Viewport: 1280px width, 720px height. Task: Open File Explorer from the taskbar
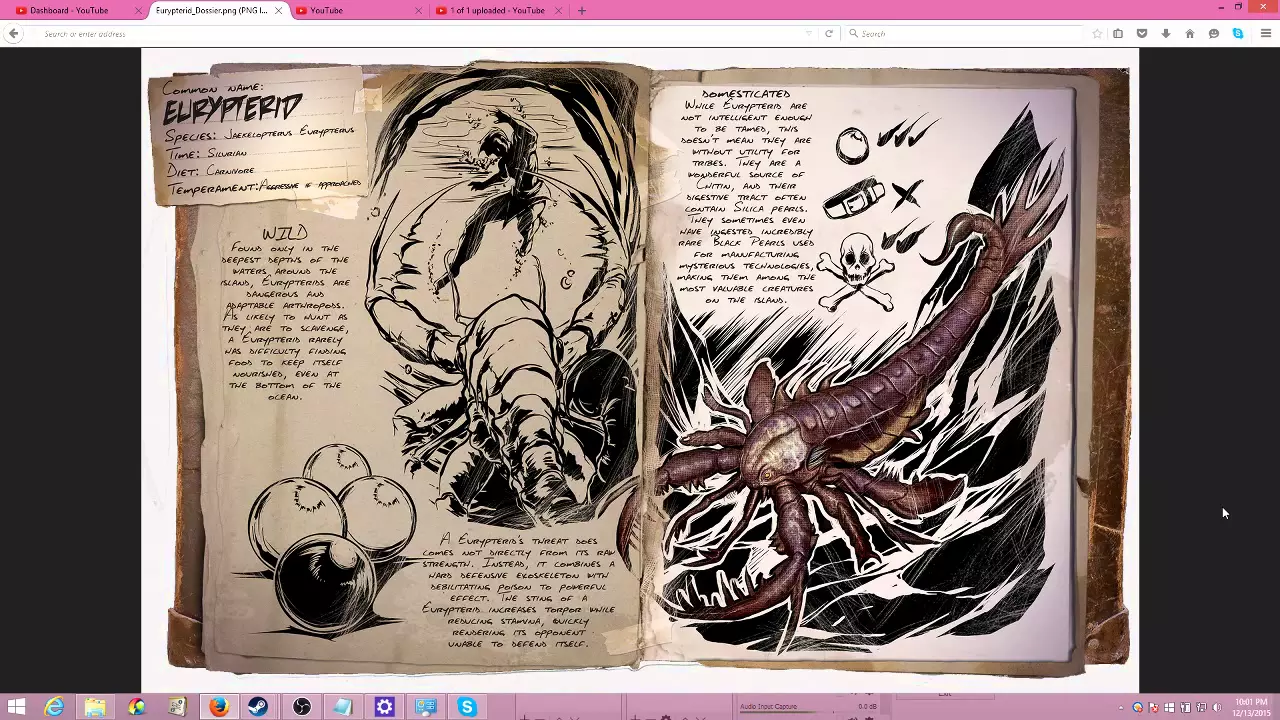(x=95, y=707)
